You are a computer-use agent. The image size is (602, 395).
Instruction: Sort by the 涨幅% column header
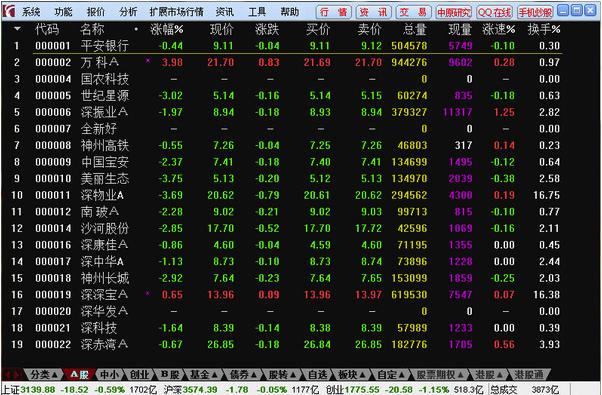coord(167,29)
